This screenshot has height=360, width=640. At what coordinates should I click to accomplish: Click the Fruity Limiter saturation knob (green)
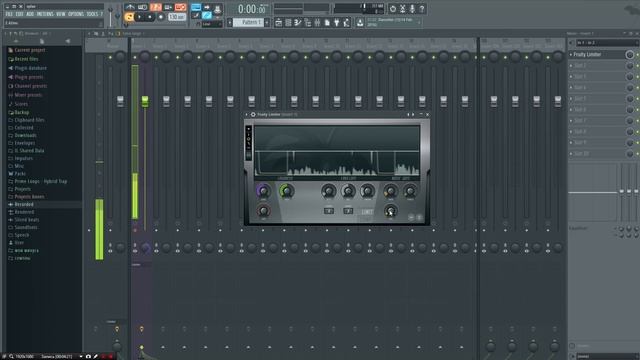[287, 191]
